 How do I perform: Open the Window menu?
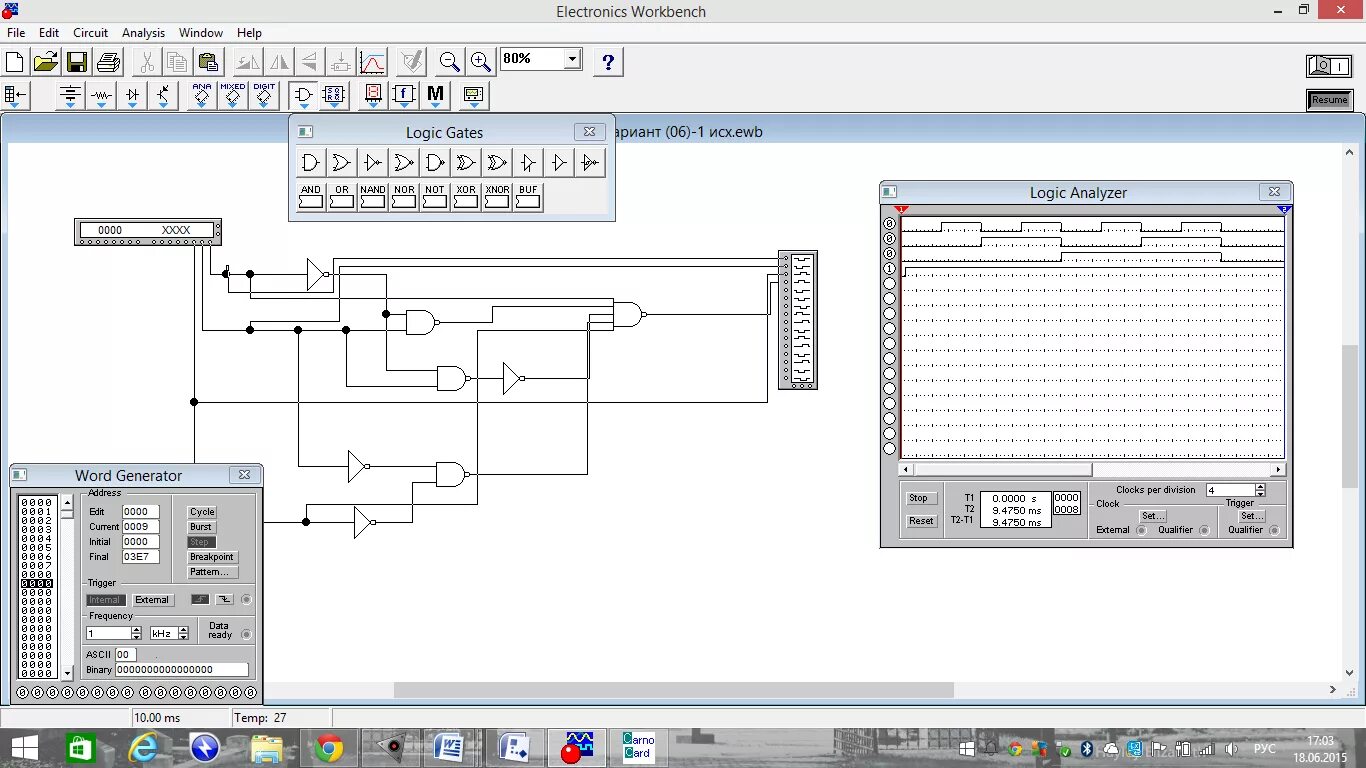click(201, 33)
